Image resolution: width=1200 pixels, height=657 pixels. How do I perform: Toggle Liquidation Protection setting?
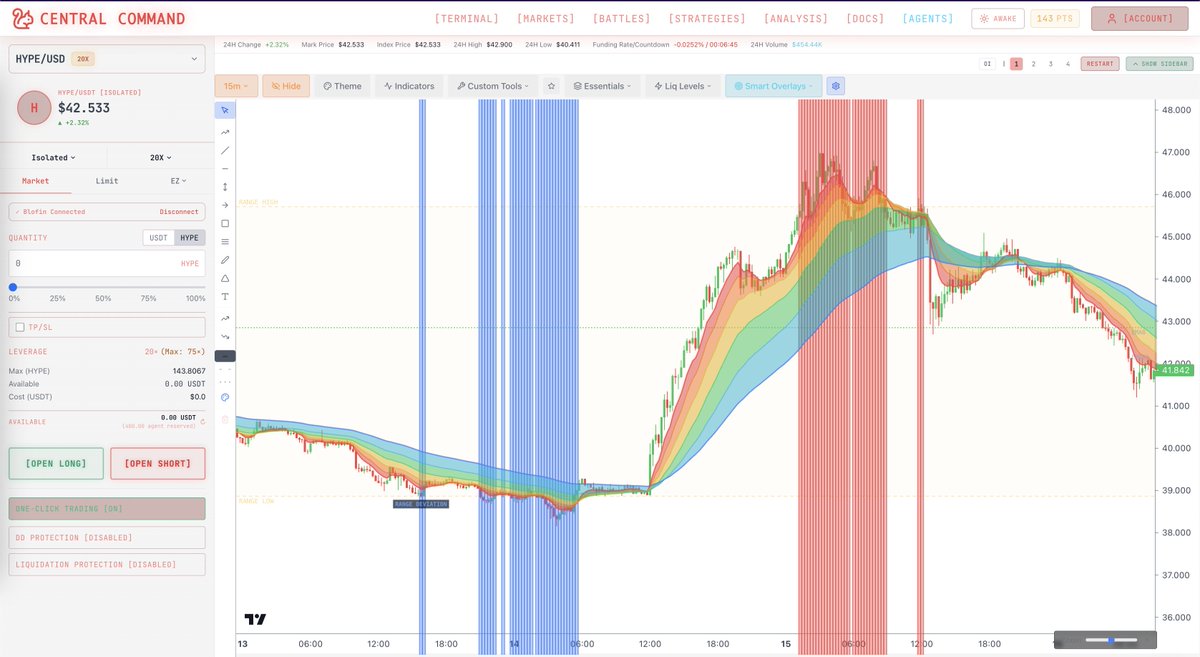click(107, 564)
